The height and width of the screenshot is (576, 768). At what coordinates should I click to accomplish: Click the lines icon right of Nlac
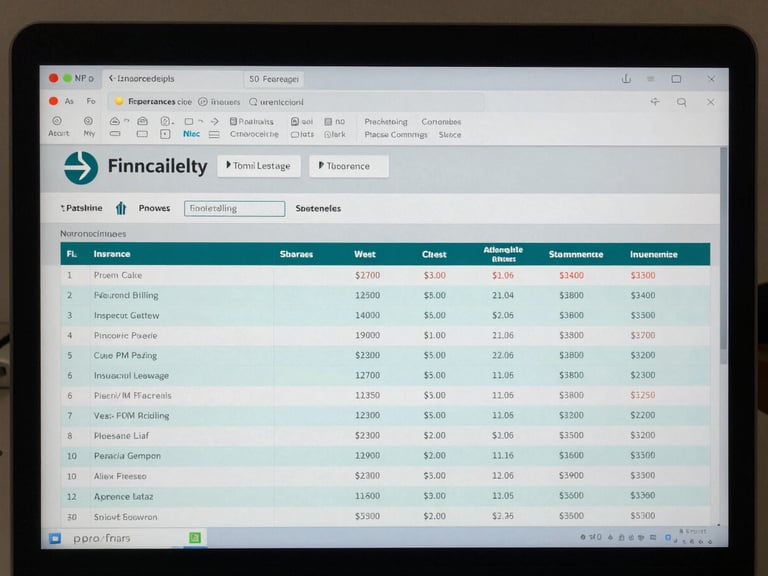point(214,134)
